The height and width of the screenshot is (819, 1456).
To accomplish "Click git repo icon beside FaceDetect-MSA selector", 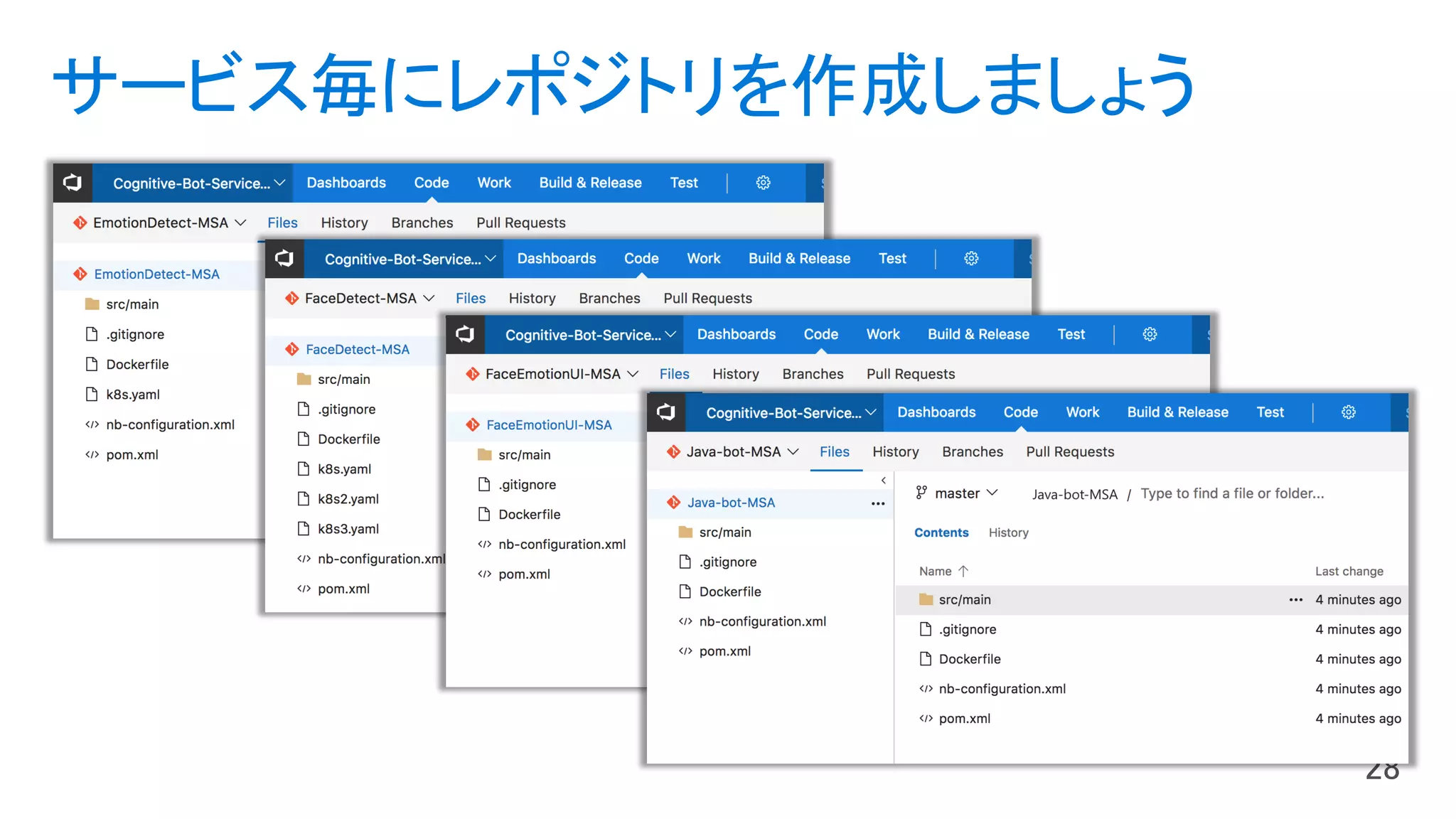I will (x=291, y=298).
